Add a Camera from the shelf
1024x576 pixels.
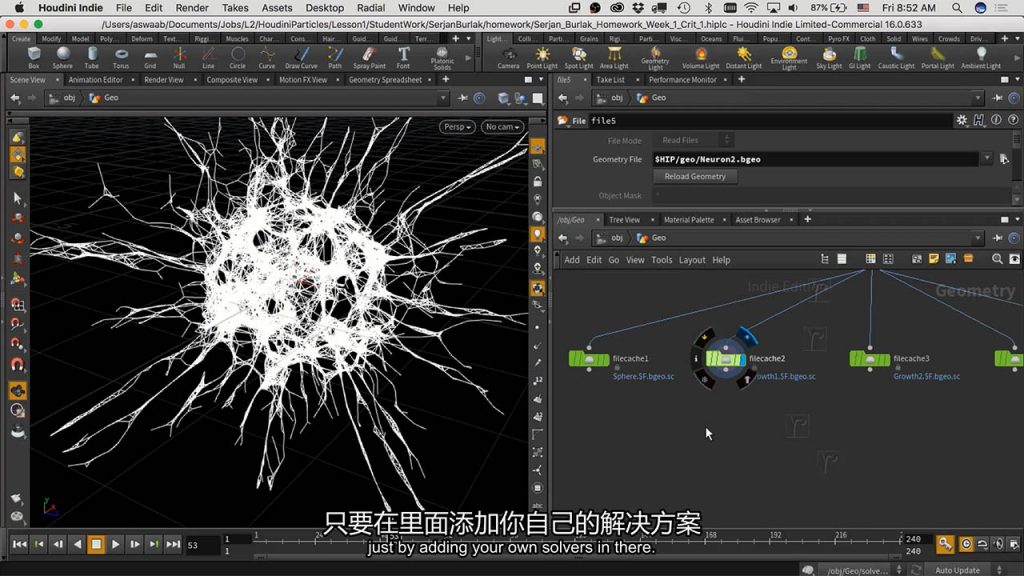point(508,57)
